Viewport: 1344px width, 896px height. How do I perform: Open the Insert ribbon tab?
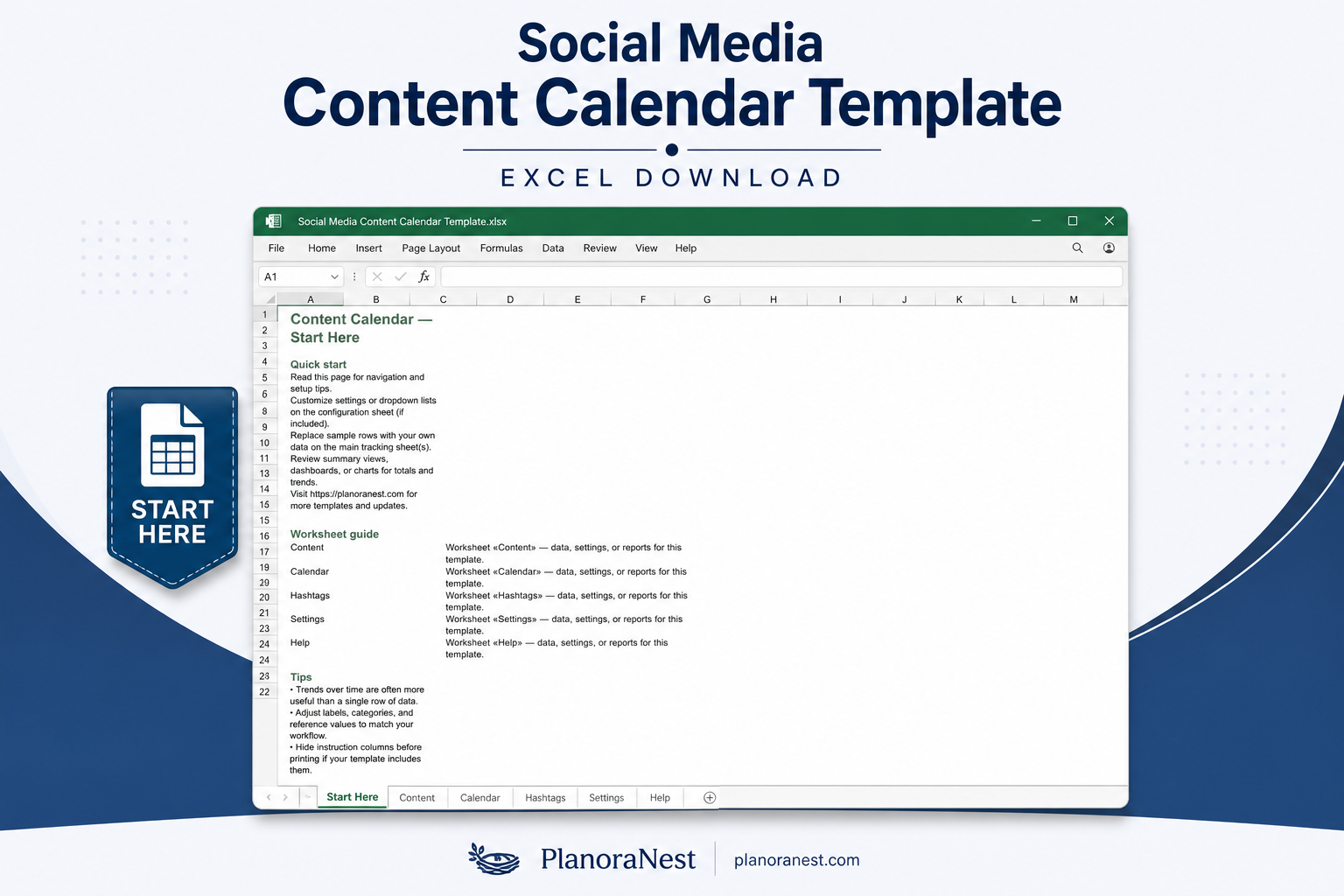369,248
